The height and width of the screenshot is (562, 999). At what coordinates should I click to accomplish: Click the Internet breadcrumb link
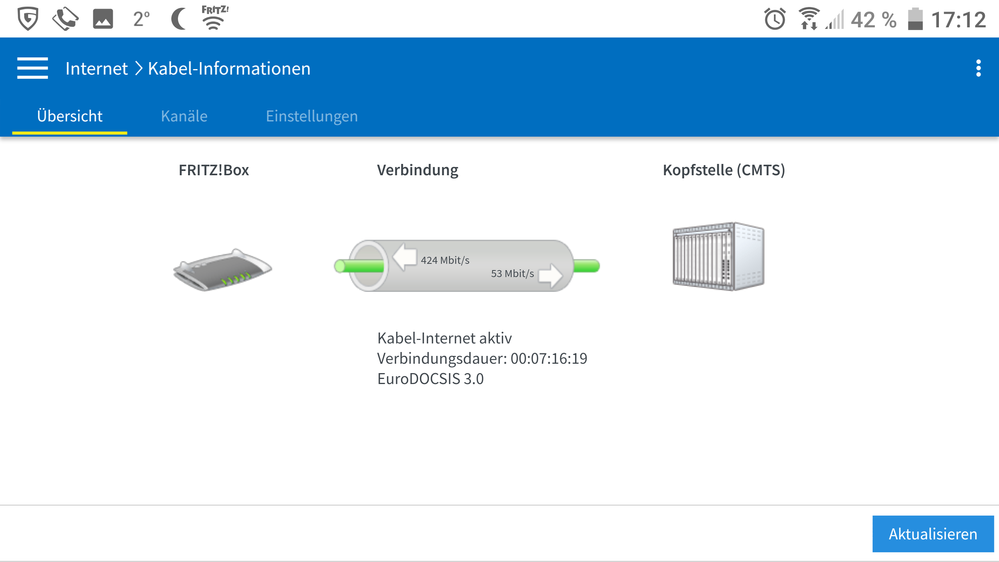(97, 69)
